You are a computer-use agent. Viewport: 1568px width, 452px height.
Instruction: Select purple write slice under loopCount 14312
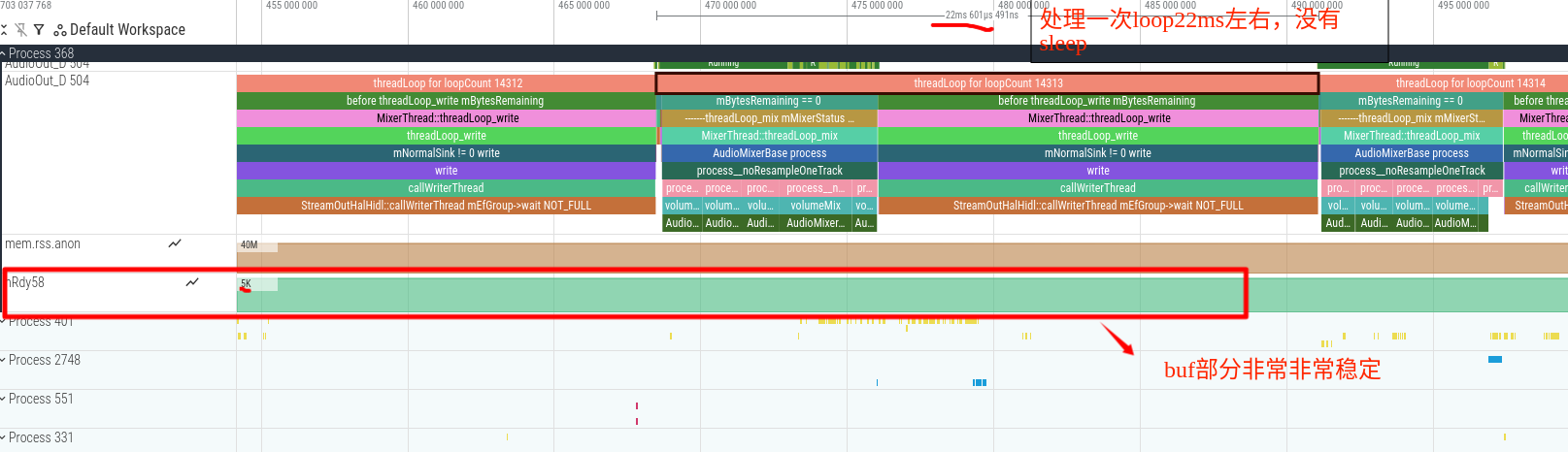447,171
